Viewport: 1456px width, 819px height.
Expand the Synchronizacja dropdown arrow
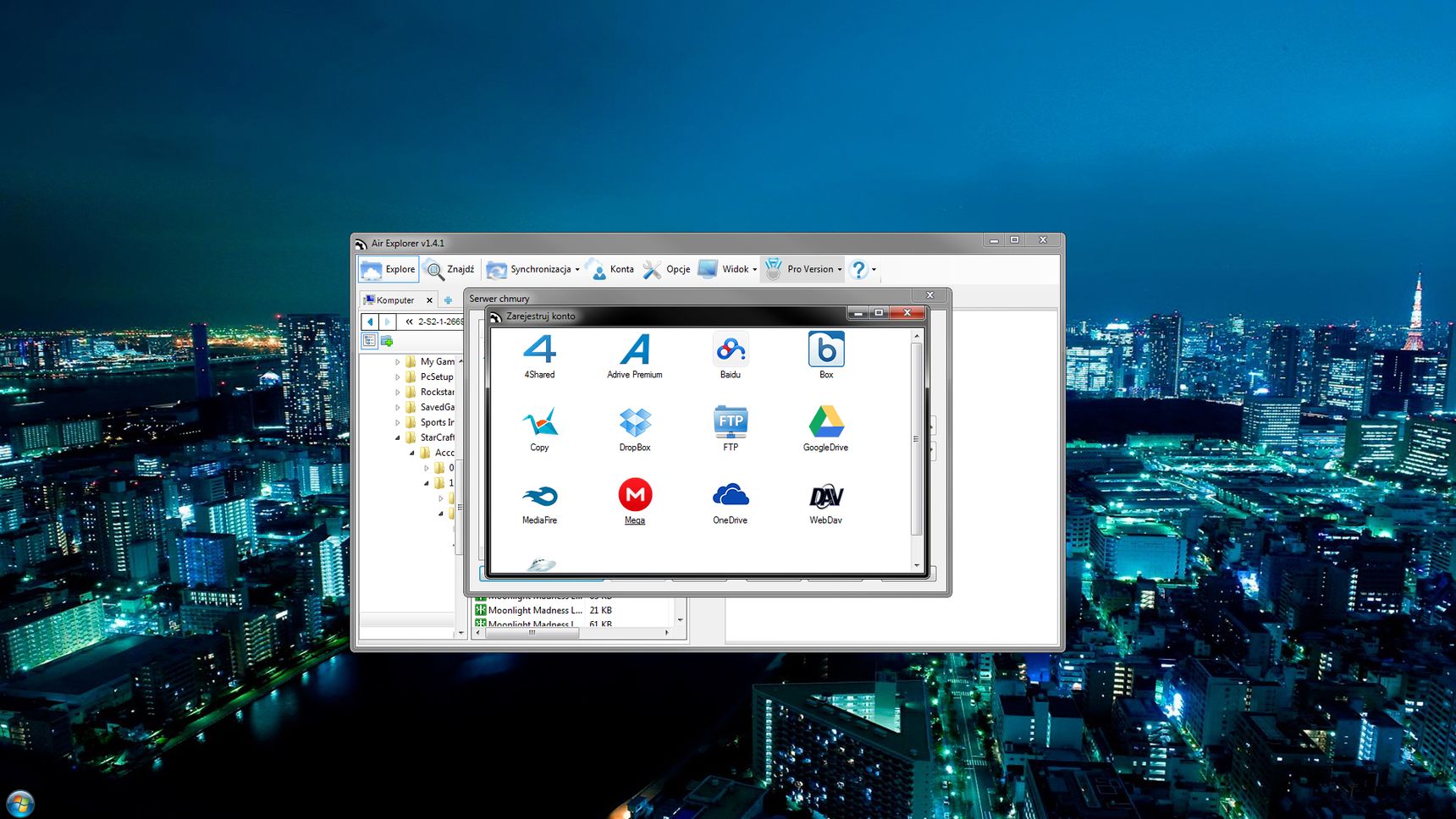577,270
